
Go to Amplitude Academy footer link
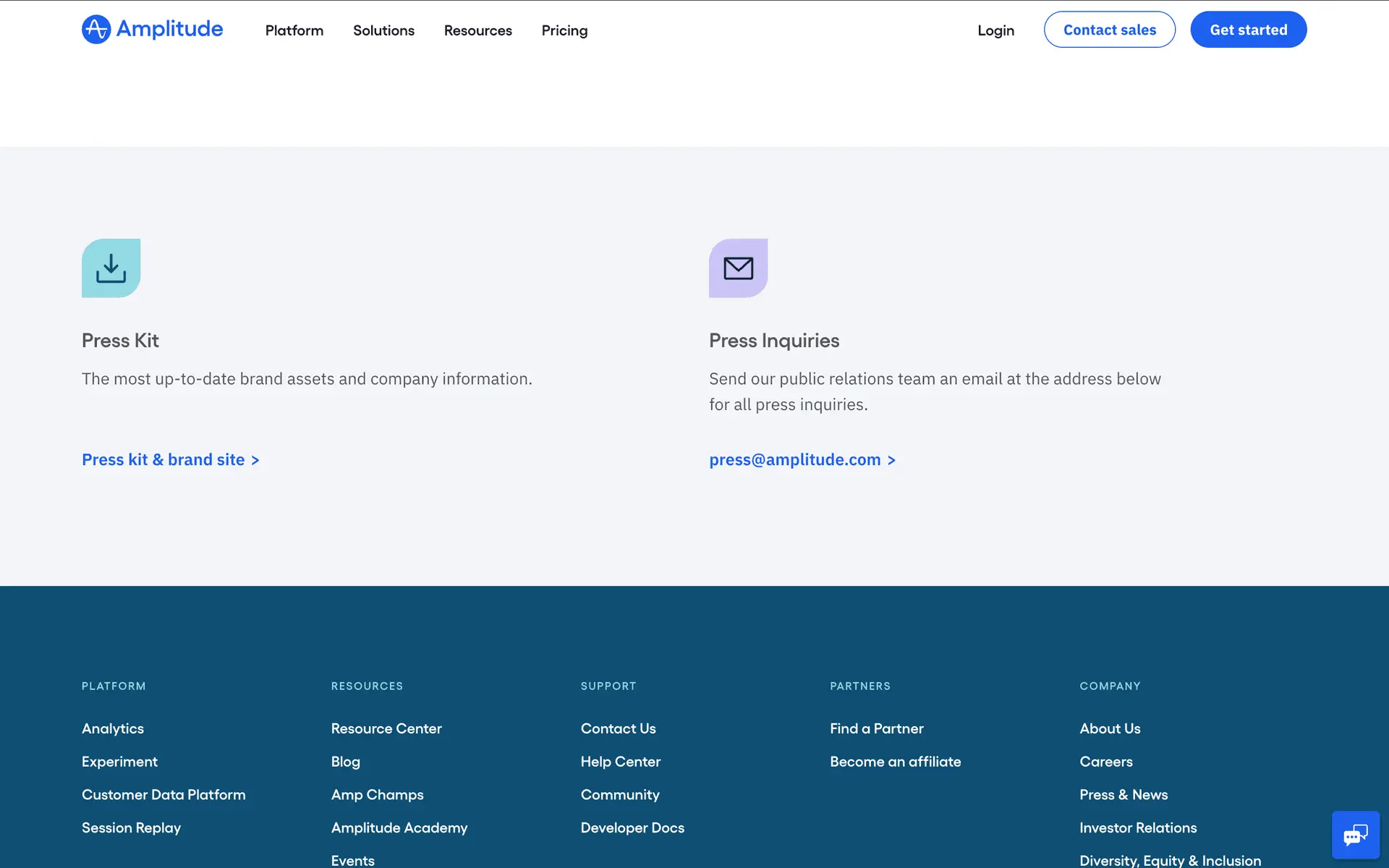399,827
